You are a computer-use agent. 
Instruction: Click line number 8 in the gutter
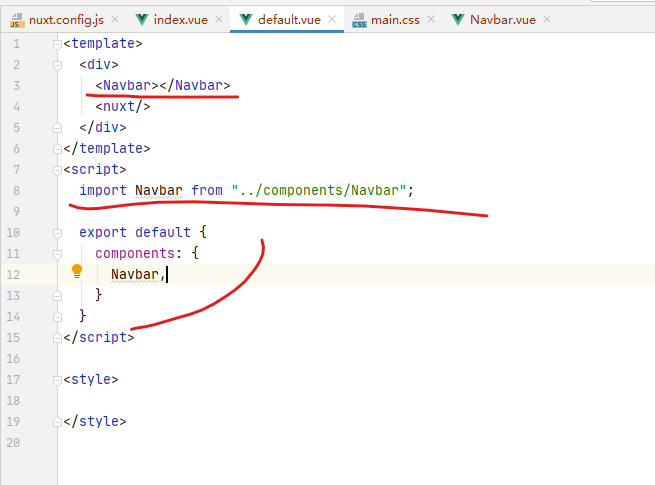pos(16,191)
